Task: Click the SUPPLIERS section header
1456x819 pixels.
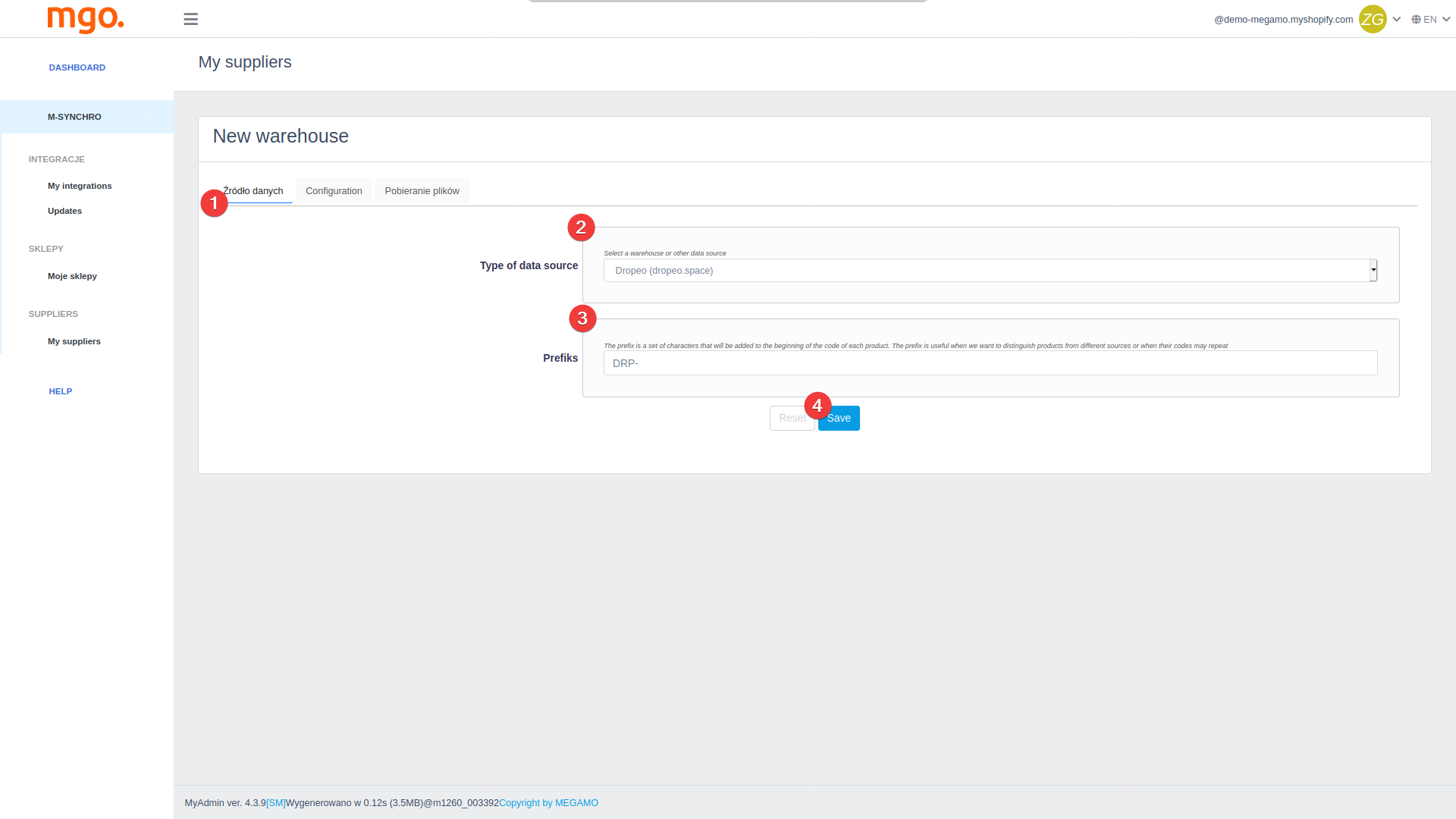Action: coord(53,314)
